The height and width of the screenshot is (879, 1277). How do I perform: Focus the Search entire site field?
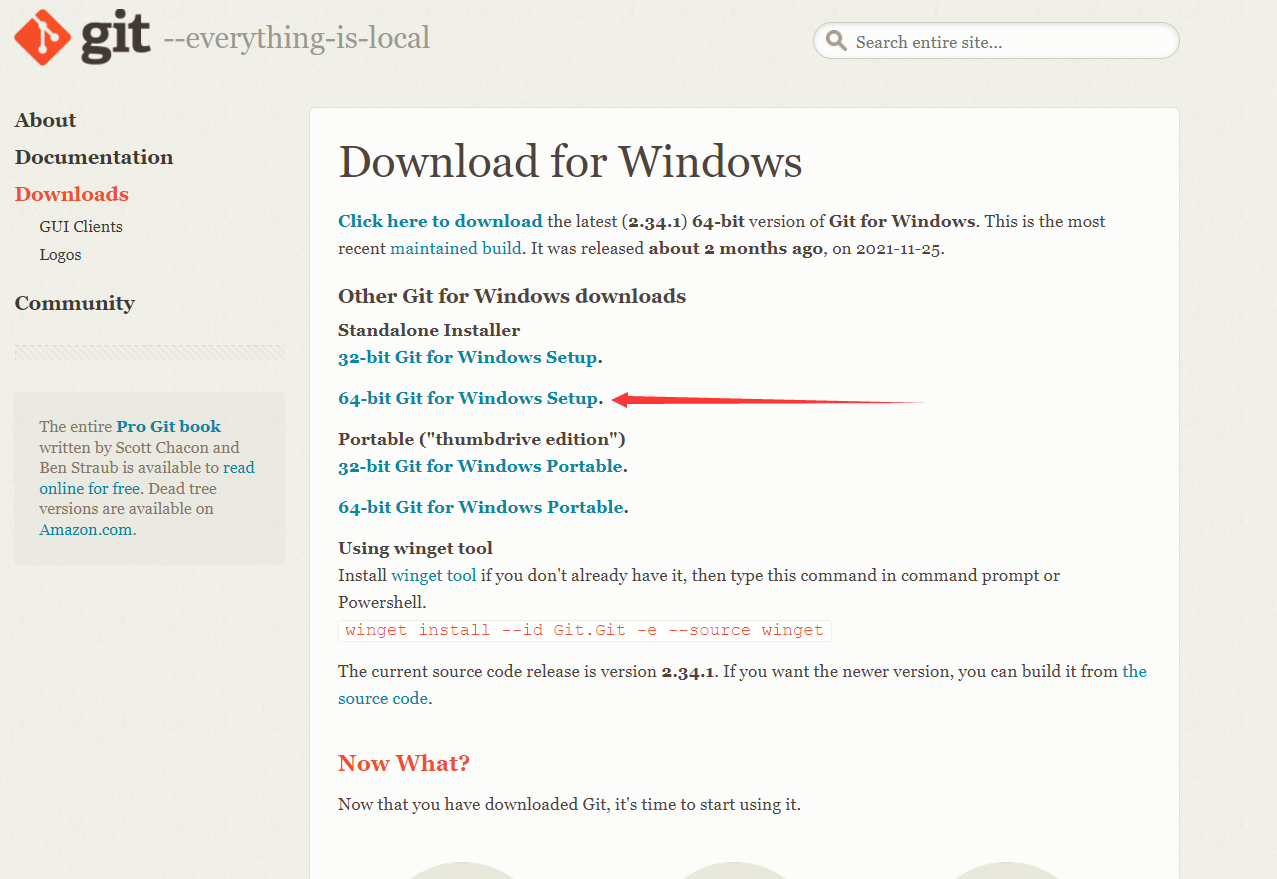996,41
